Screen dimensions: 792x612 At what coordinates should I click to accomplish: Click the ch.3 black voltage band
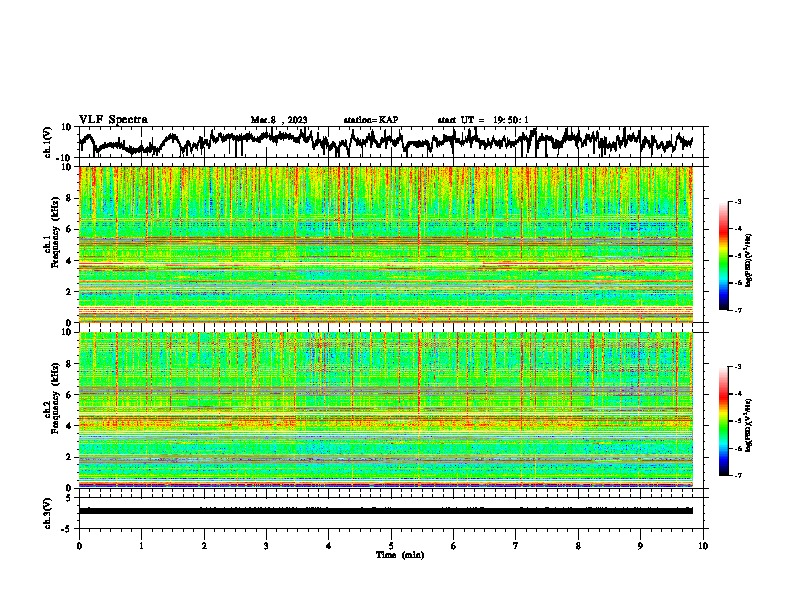coord(385,511)
